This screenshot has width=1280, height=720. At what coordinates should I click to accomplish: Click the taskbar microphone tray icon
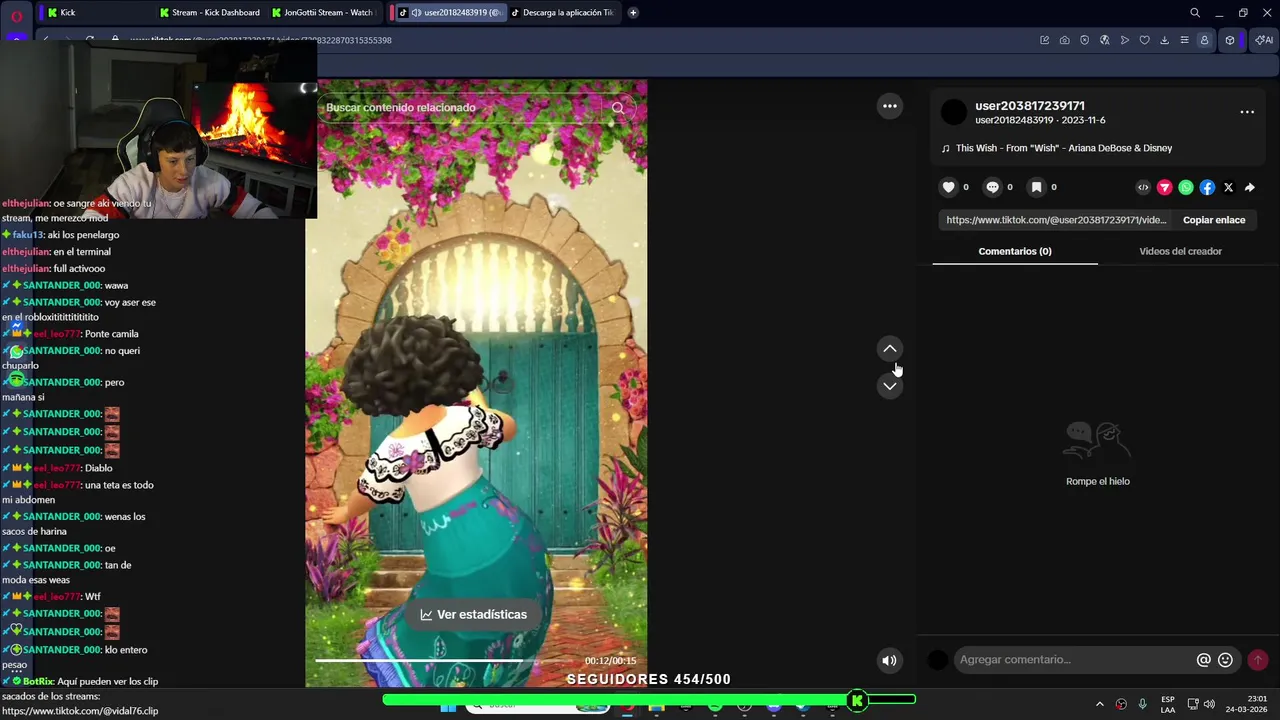pos(1142,704)
